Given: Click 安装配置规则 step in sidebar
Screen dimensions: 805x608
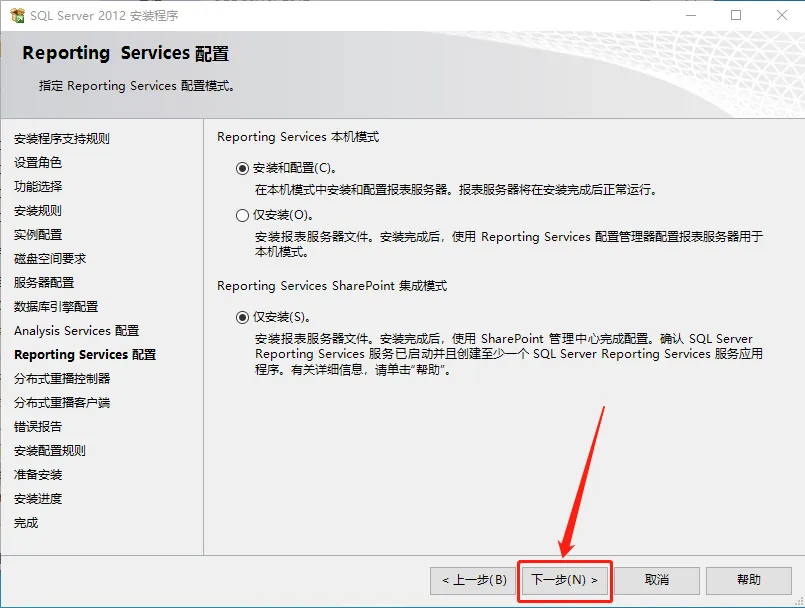Looking at the screenshot, I should point(50,451).
